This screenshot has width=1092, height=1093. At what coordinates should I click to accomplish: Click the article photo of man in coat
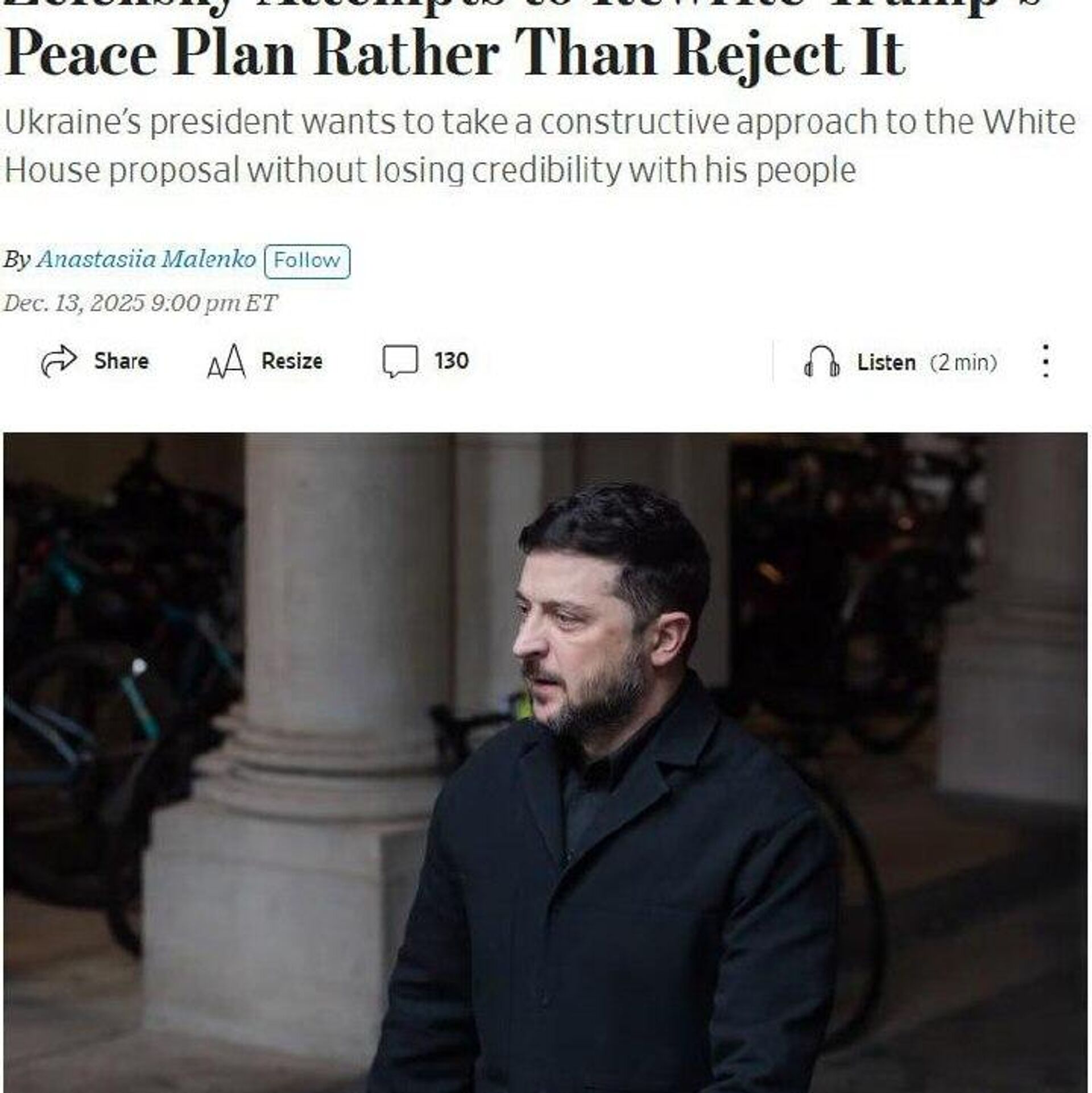545,763
